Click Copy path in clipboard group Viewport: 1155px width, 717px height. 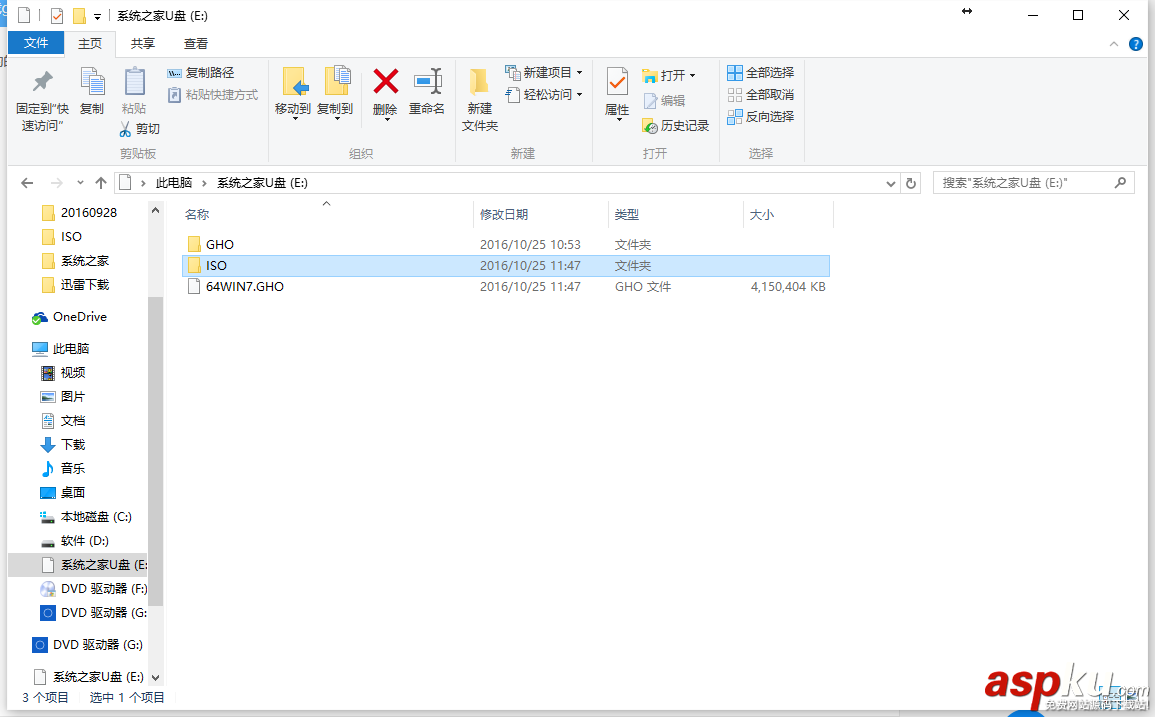(x=200, y=72)
